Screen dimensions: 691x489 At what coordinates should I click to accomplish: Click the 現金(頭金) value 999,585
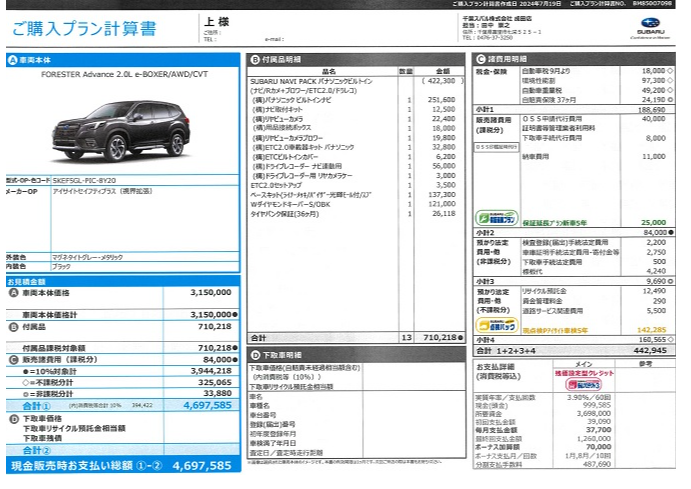[x=597, y=405]
